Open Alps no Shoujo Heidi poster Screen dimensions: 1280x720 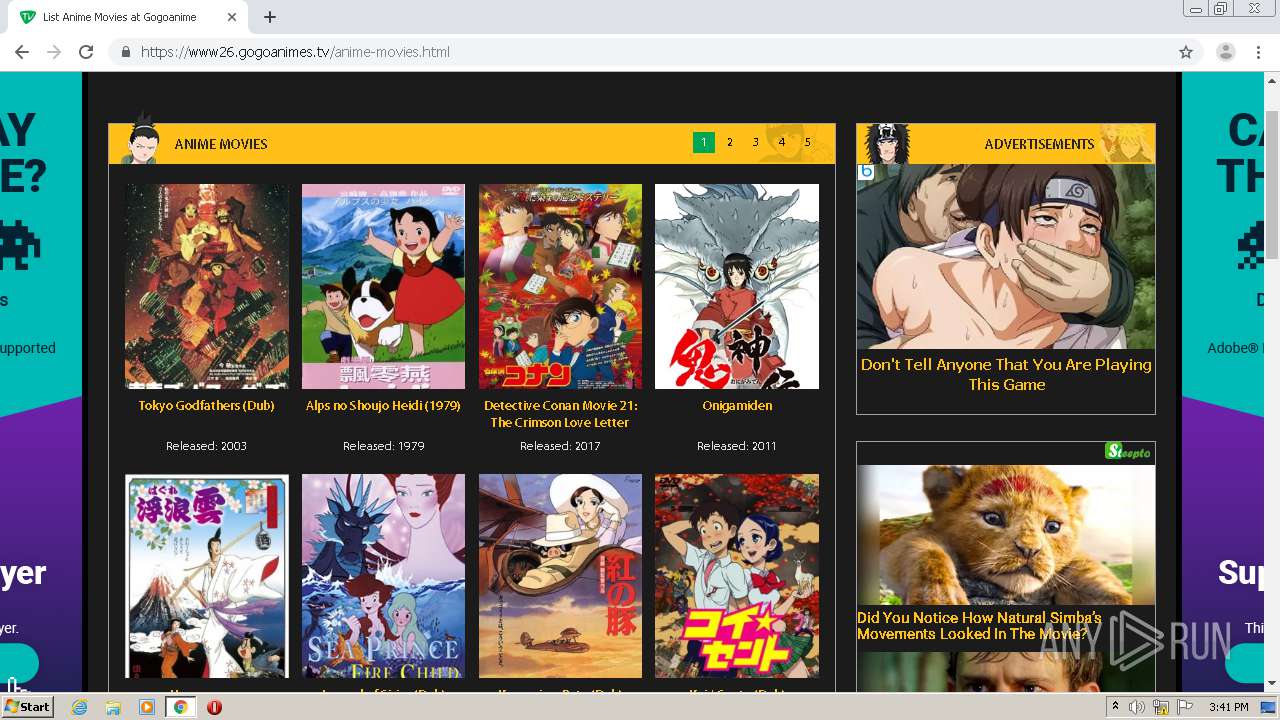(383, 286)
